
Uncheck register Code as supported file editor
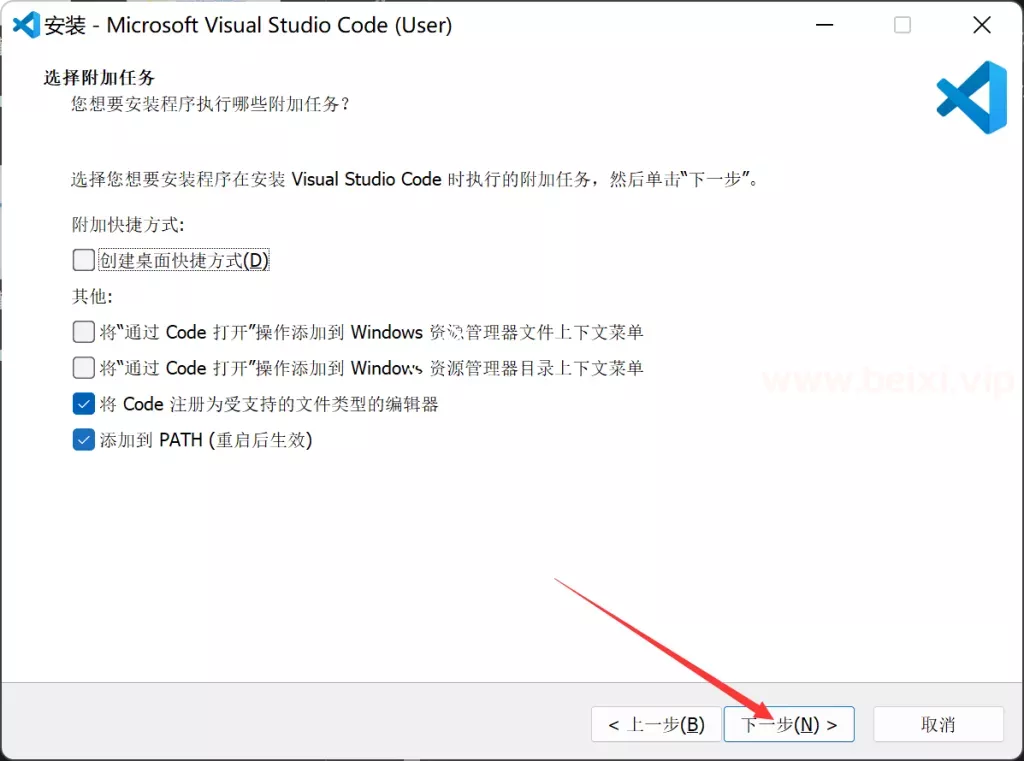(x=84, y=404)
